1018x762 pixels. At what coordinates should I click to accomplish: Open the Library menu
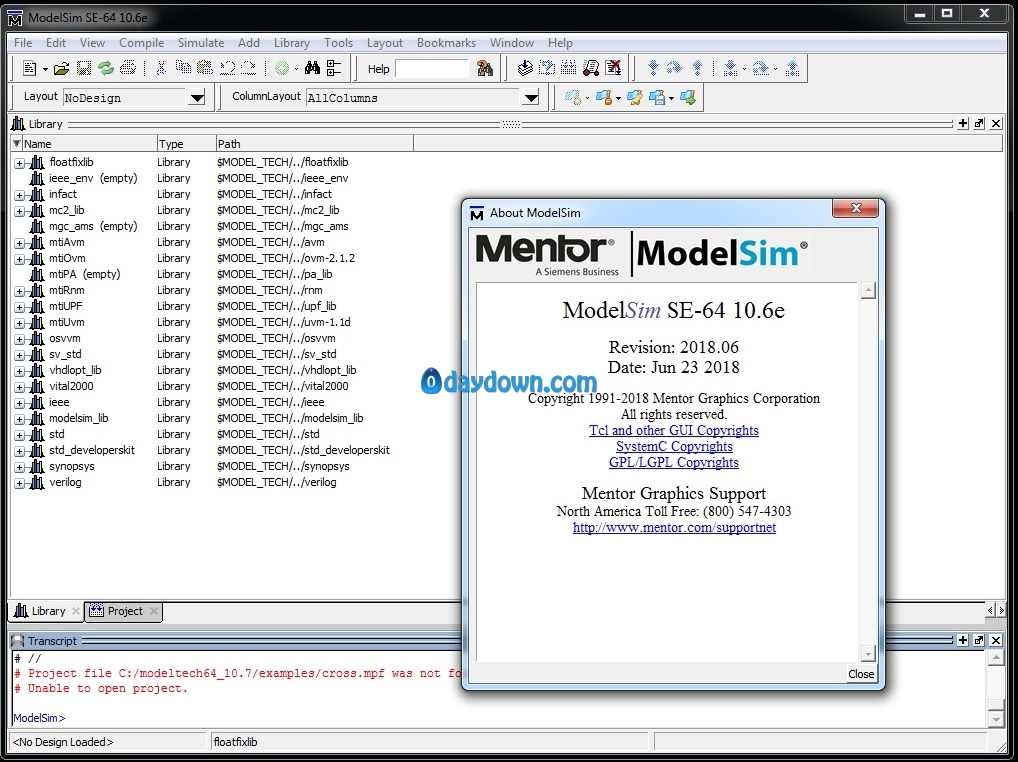pyautogui.click(x=292, y=43)
